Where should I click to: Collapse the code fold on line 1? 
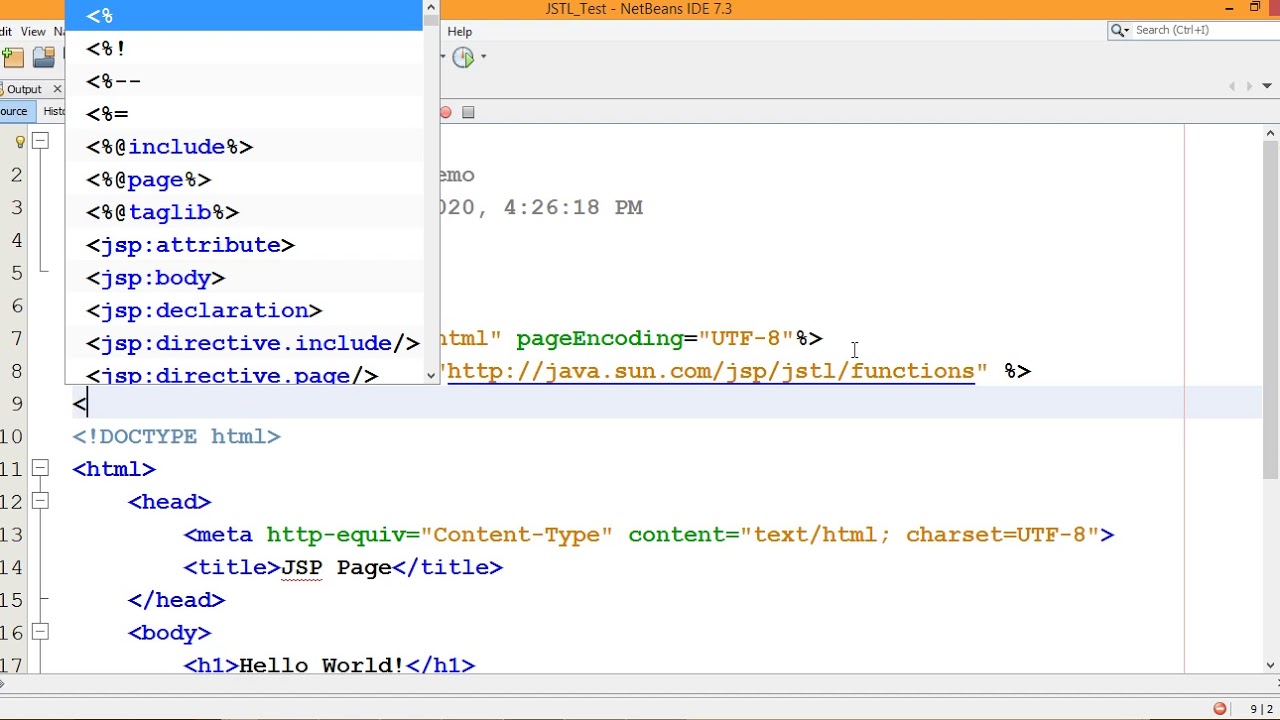click(40, 142)
